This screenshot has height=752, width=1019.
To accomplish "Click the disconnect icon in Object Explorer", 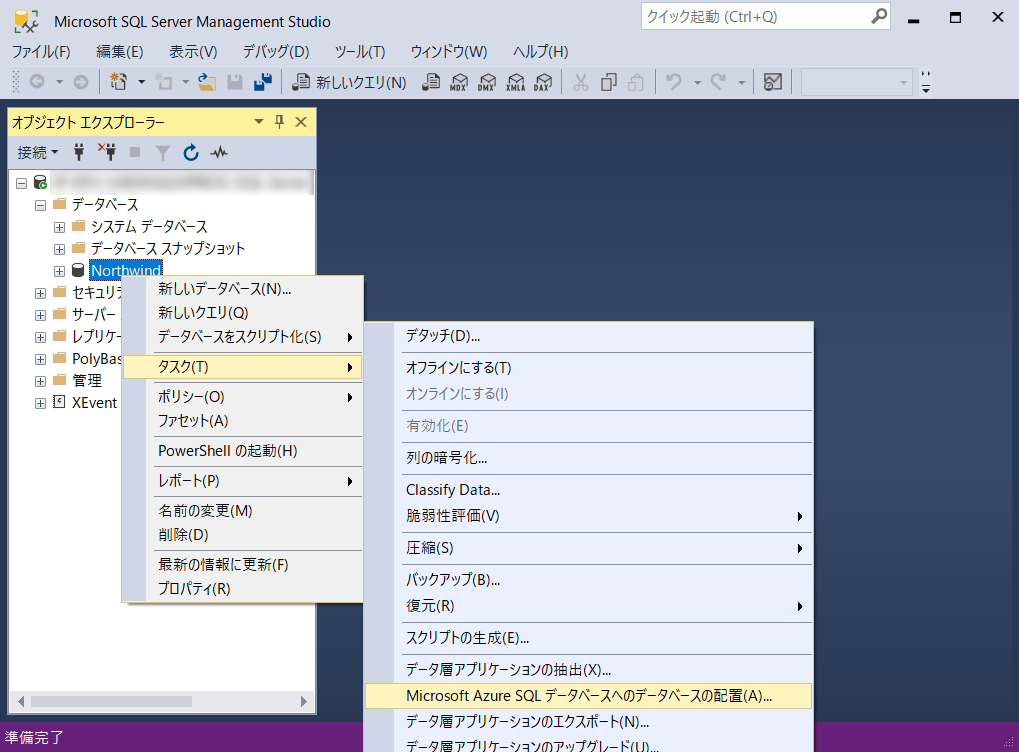I will [x=107, y=152].
